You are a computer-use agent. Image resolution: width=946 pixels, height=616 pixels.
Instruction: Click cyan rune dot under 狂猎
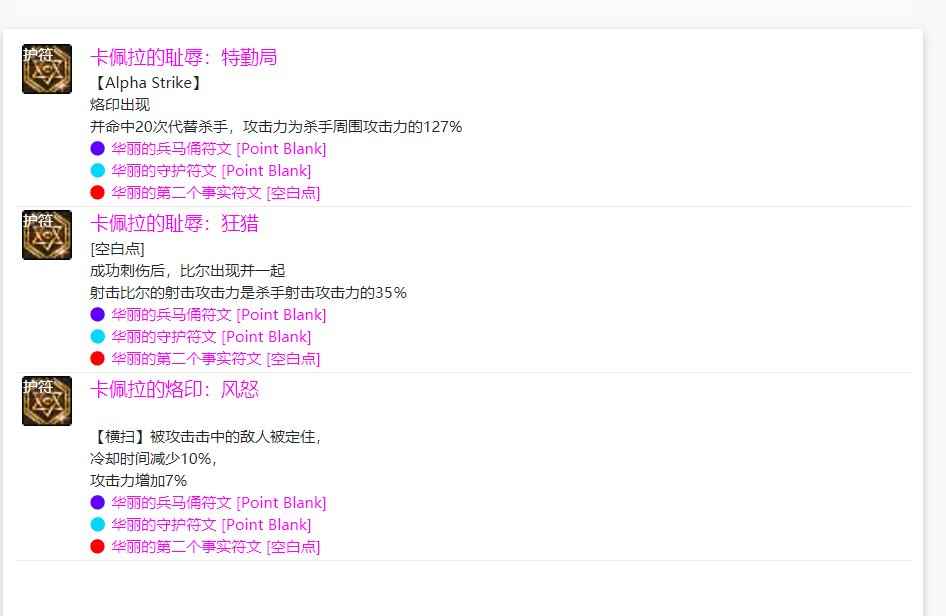click(97, 337)
